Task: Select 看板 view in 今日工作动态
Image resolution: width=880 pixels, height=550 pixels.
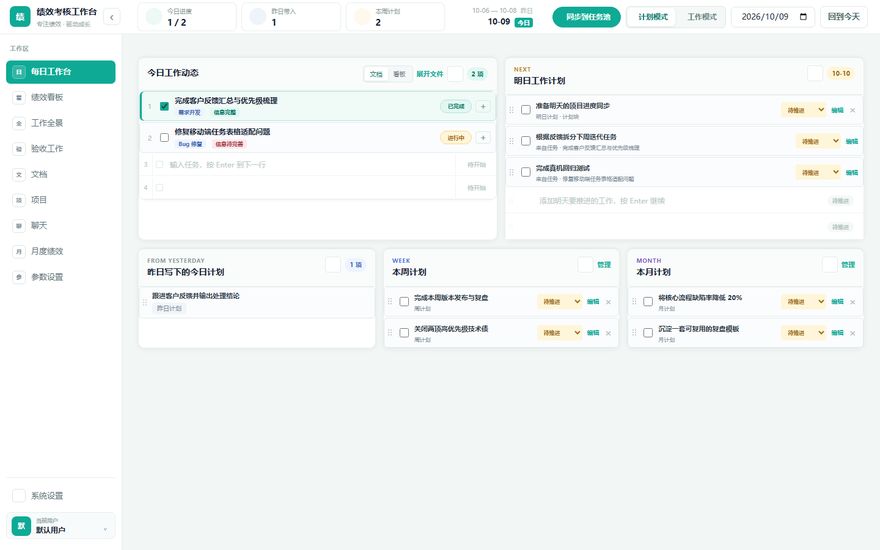Action: coord(399,74)
